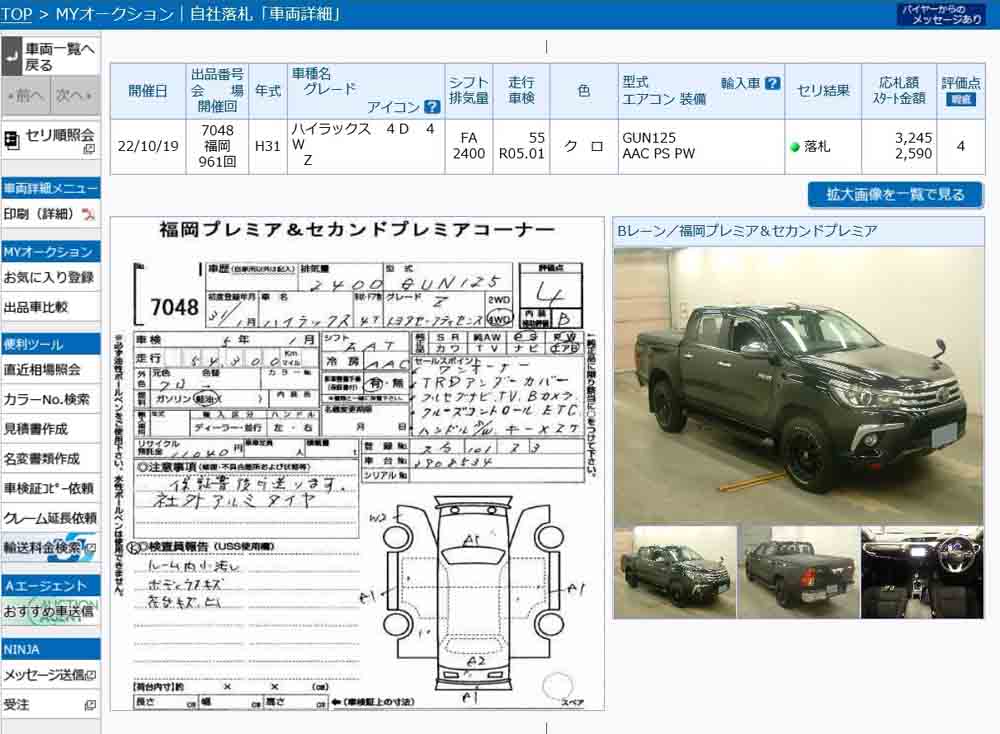Screen dimensions: 1000x734
Task: Open the interior dashboard thumbnail photo
Action: pos(922,572)
